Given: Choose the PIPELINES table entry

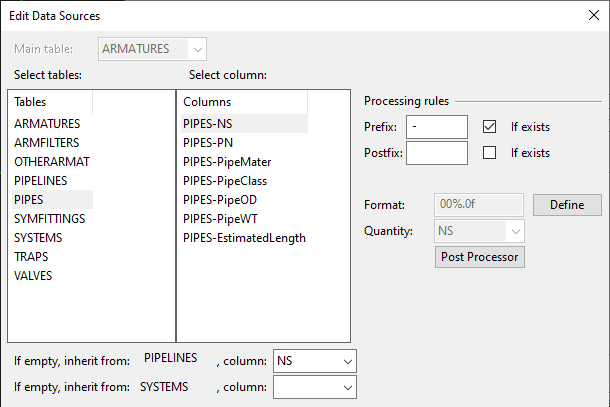Looking at the screenshot, I should click(42, 181).
